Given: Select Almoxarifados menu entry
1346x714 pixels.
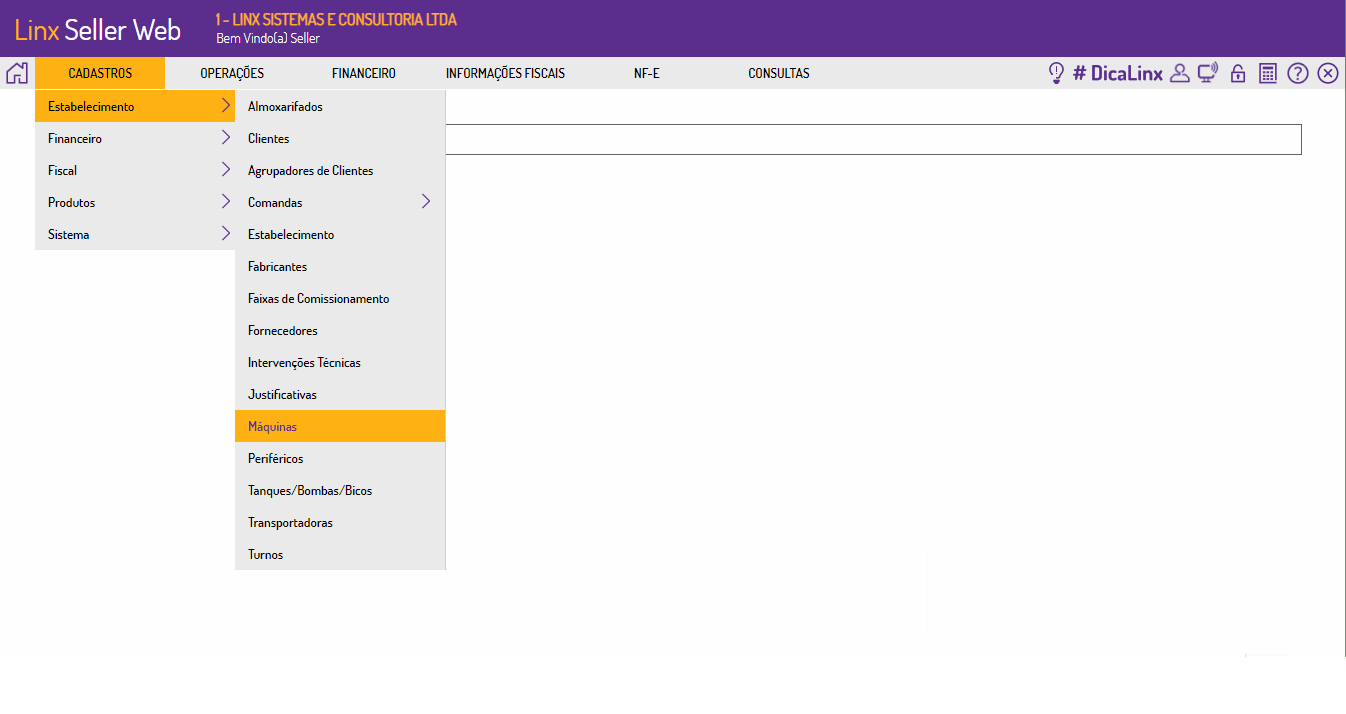Looking at the screenshot, I should point(340,106).
